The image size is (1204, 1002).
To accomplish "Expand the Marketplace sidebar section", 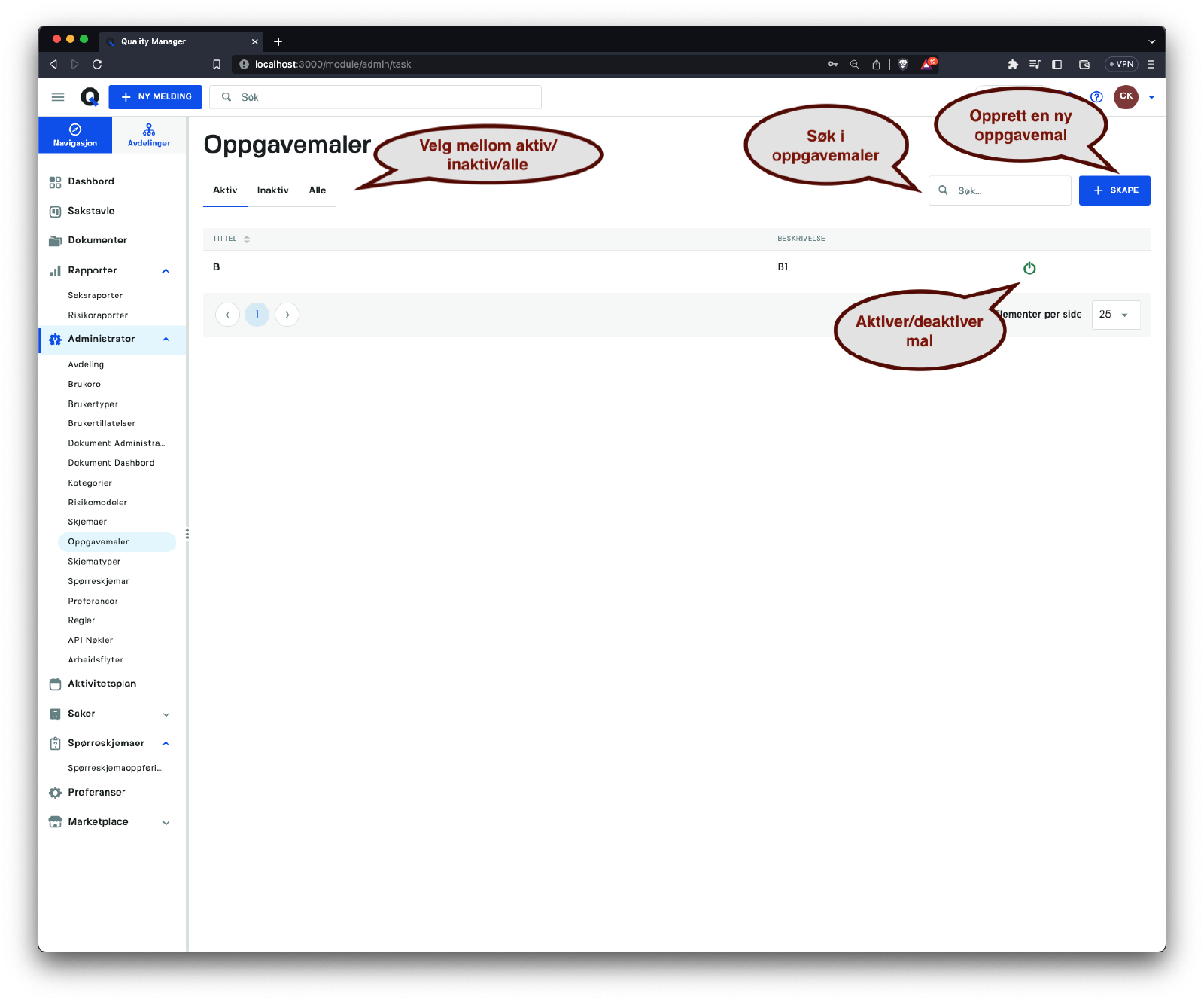I will tap(166, 822).
